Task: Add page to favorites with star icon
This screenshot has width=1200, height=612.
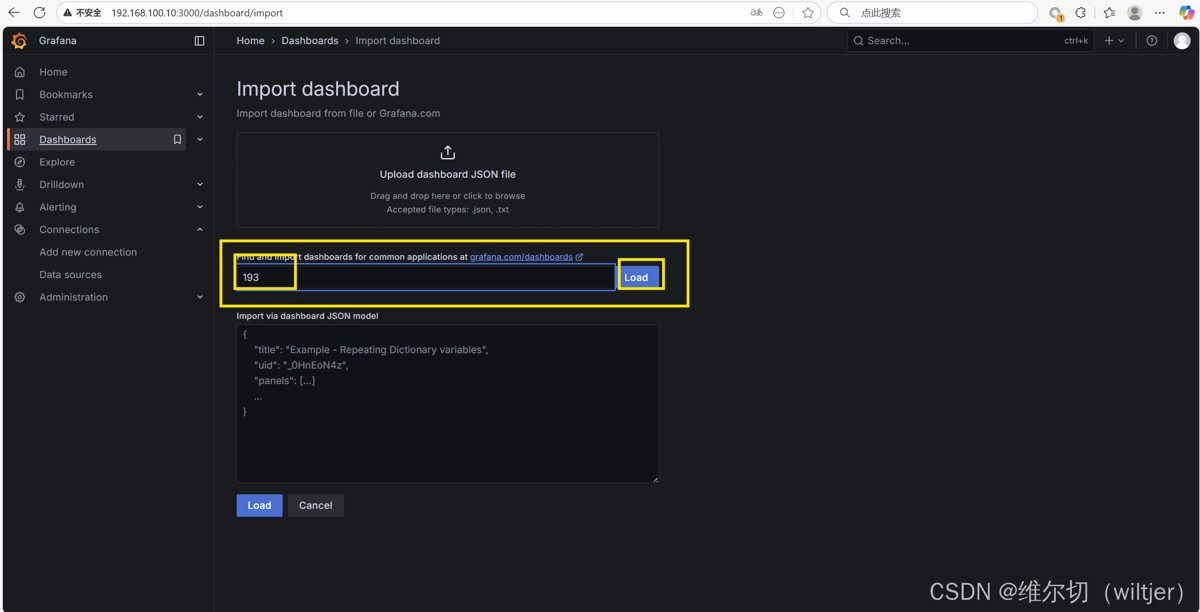Action: 808,13
